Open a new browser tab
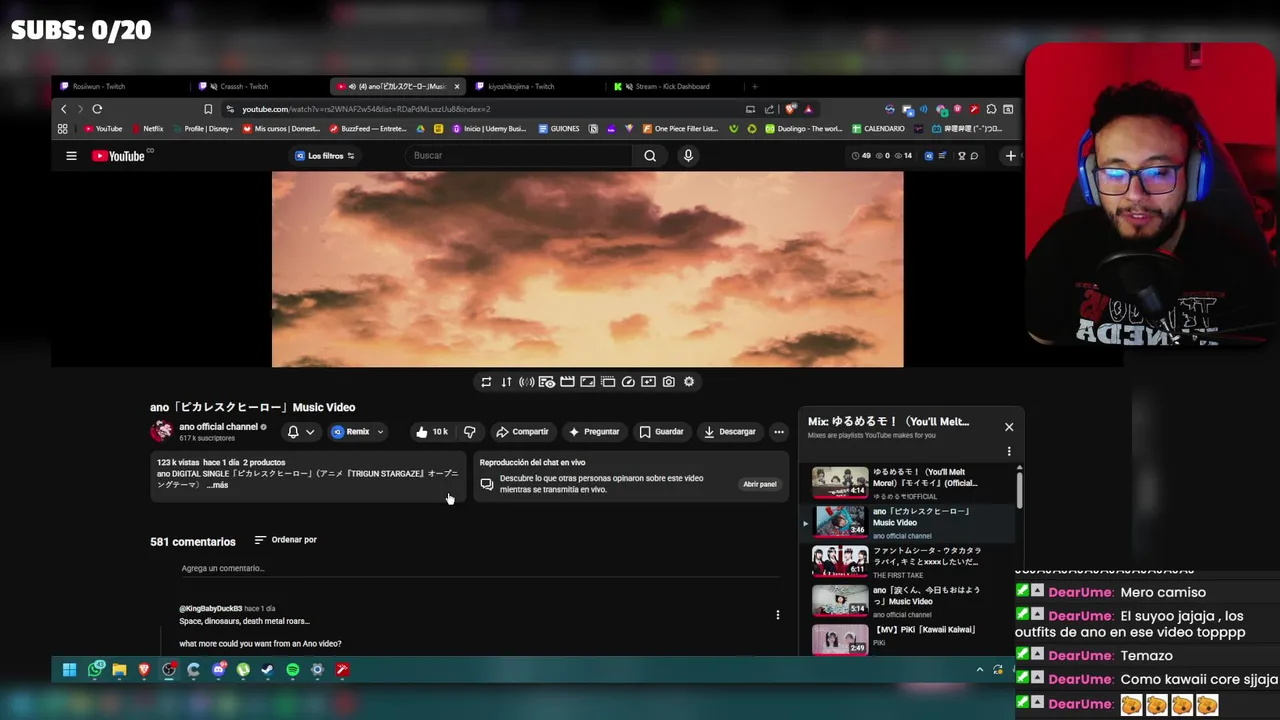The image size is (1280, 720). pos(754,86)
